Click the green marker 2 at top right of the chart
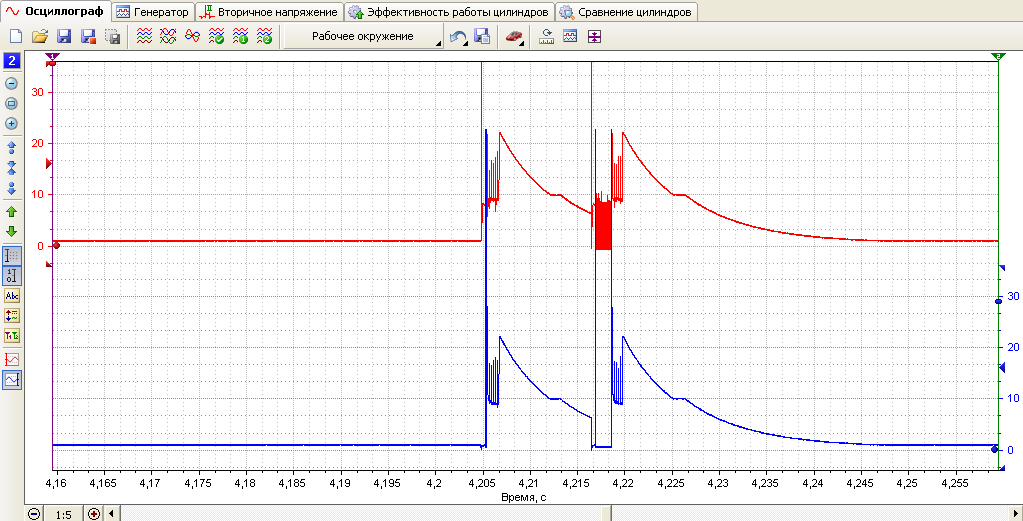The height and width of the screenshot is (521, 1023). pos(998,57)
